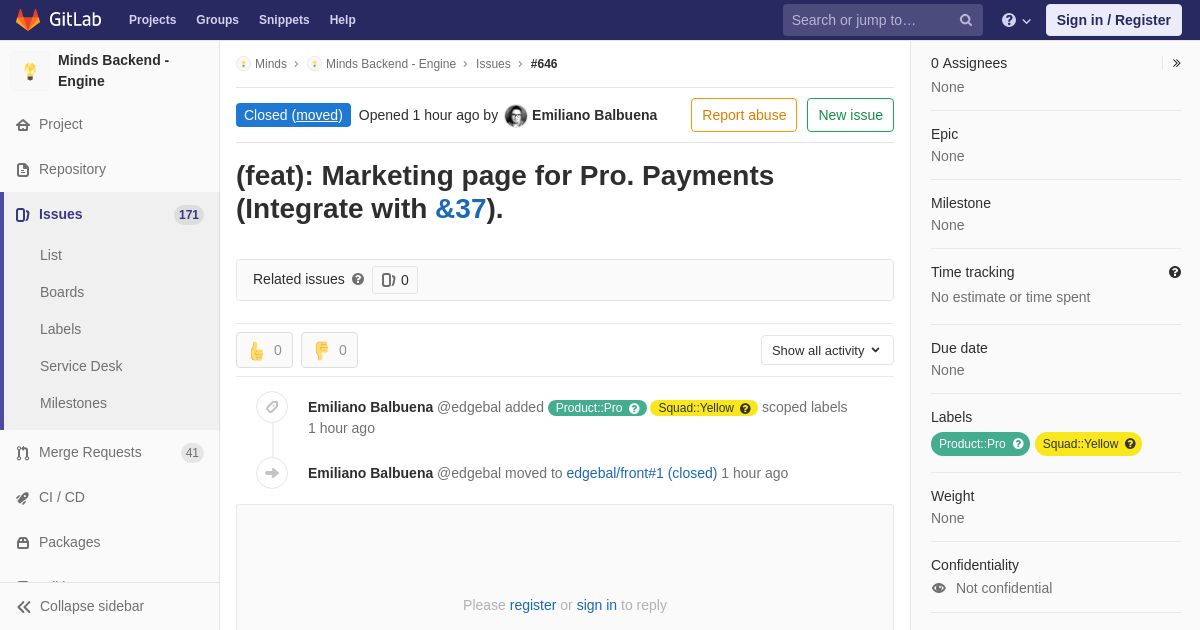
Task: Toggle thumbs up reaction
Action: point(264,350)
